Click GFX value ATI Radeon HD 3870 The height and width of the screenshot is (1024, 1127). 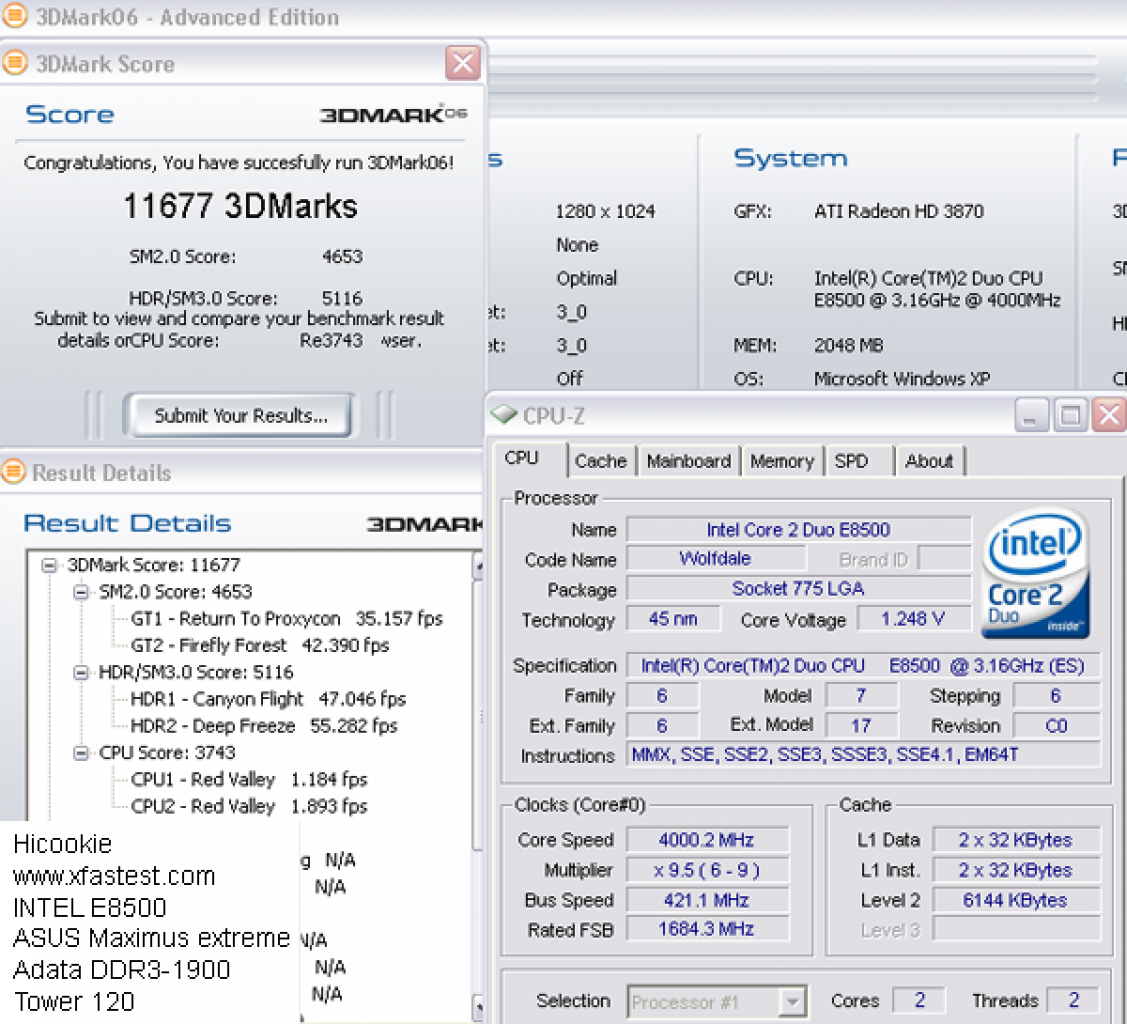898,211
